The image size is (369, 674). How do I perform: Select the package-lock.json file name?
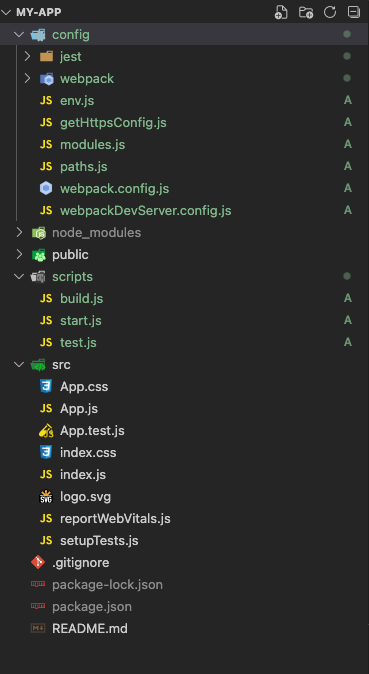tap(108, 585)
